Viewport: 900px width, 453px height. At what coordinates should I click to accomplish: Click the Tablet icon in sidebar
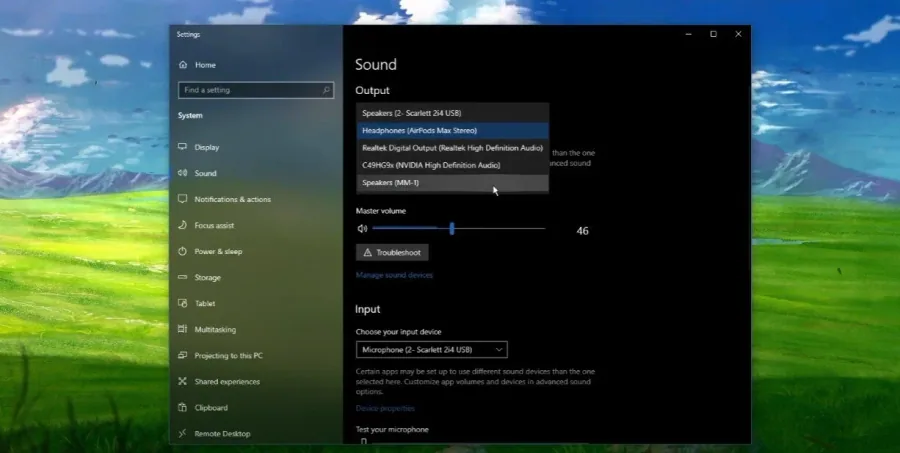(183, 303)
